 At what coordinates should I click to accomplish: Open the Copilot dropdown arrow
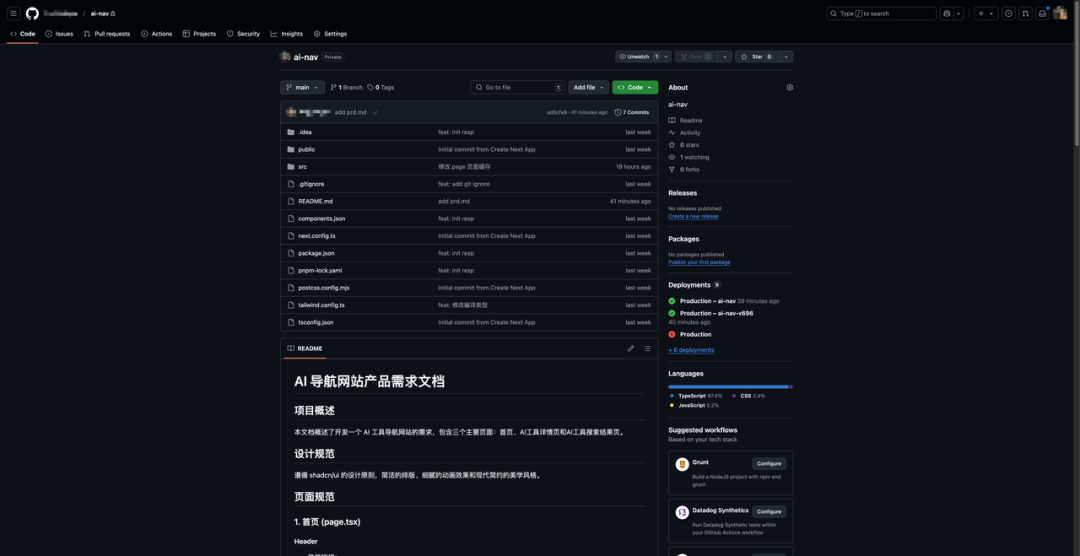tap(959, 13)
